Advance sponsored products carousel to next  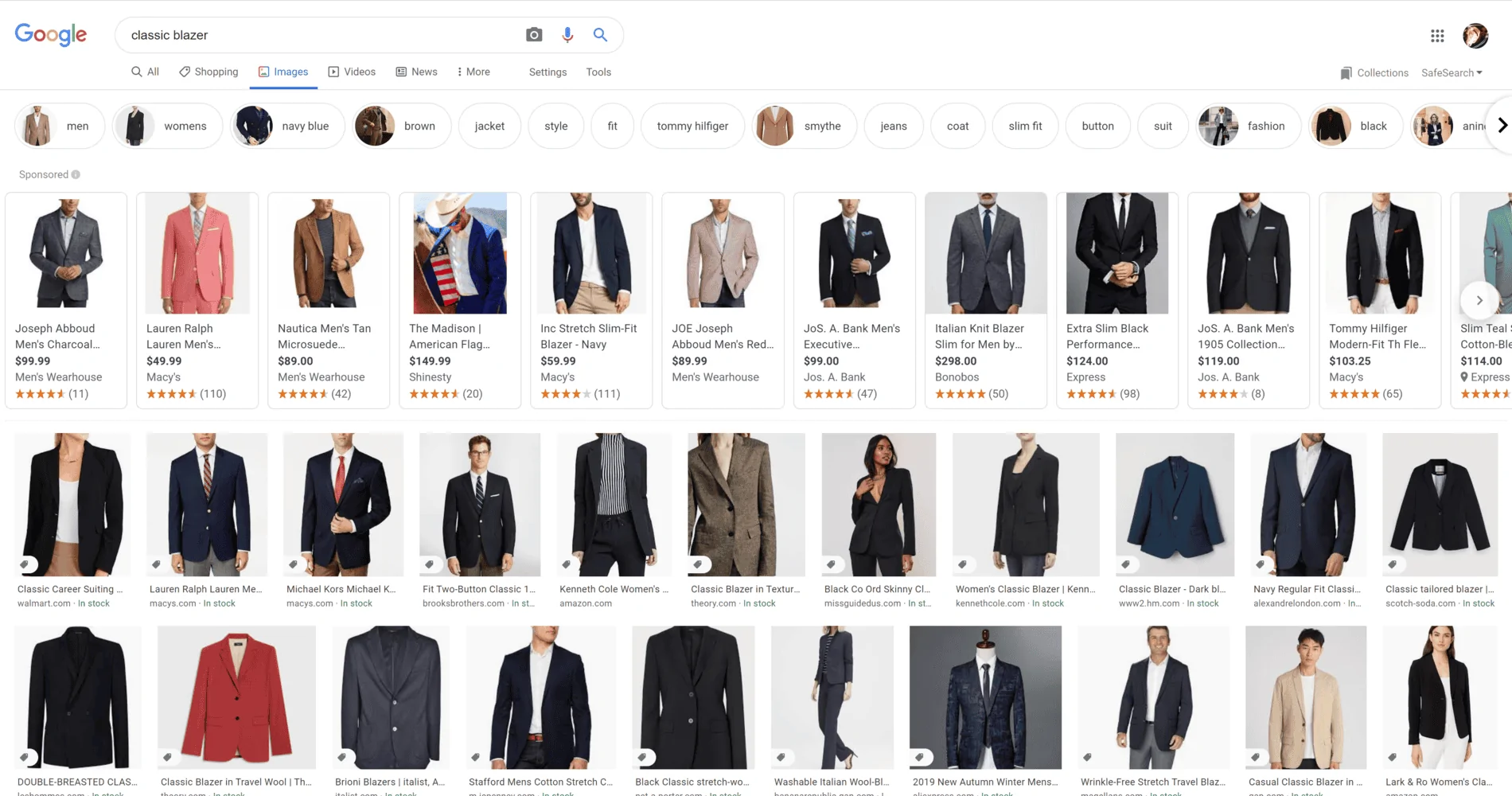pyautogui.click(x=1479, y=300)
